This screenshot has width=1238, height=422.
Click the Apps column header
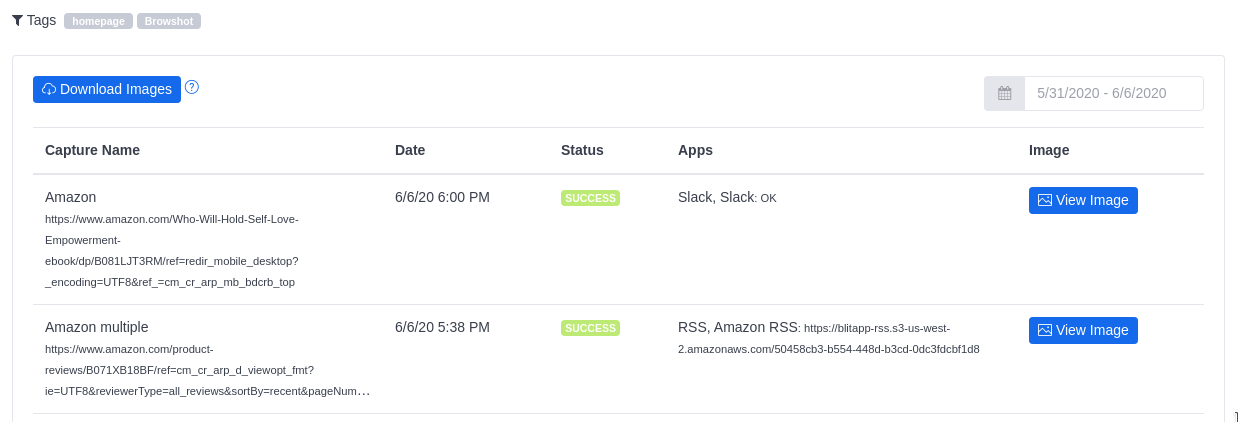(695, 150)
